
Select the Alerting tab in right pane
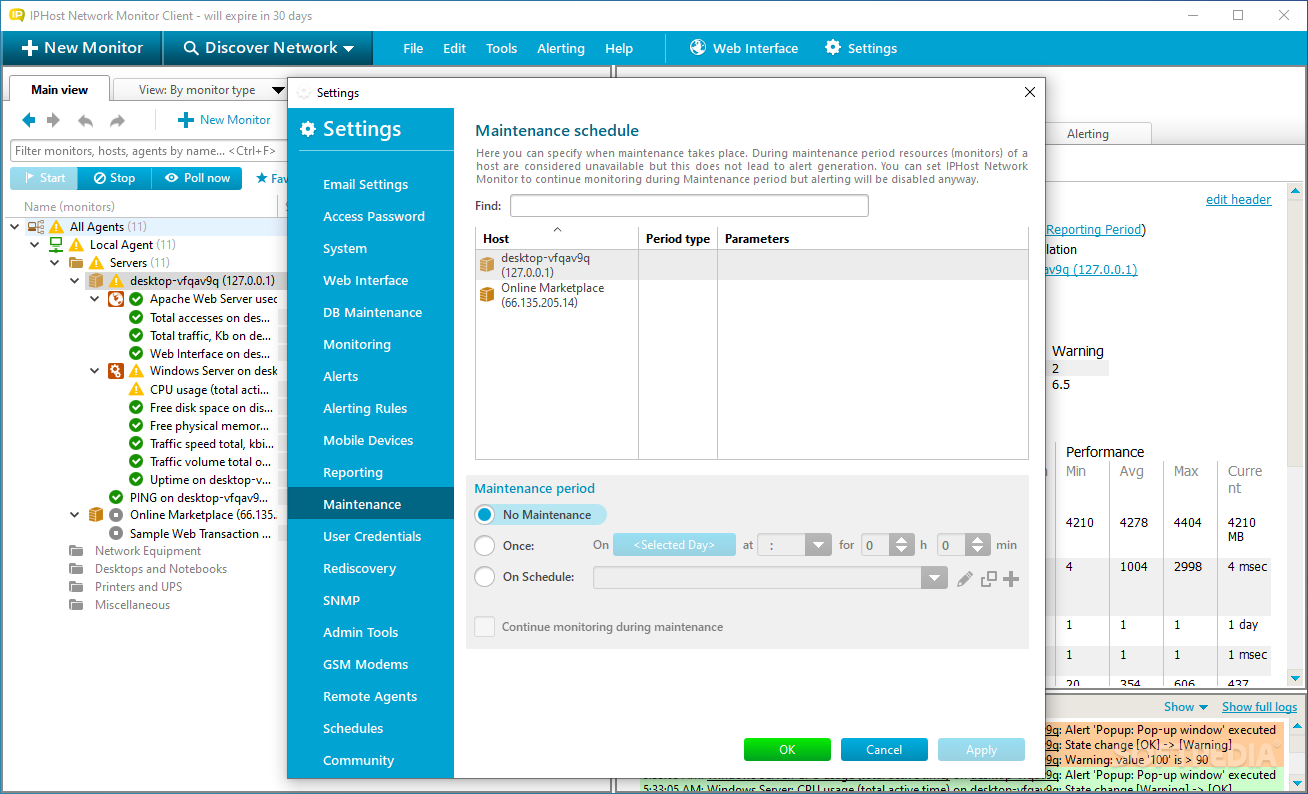[1088, 133]
